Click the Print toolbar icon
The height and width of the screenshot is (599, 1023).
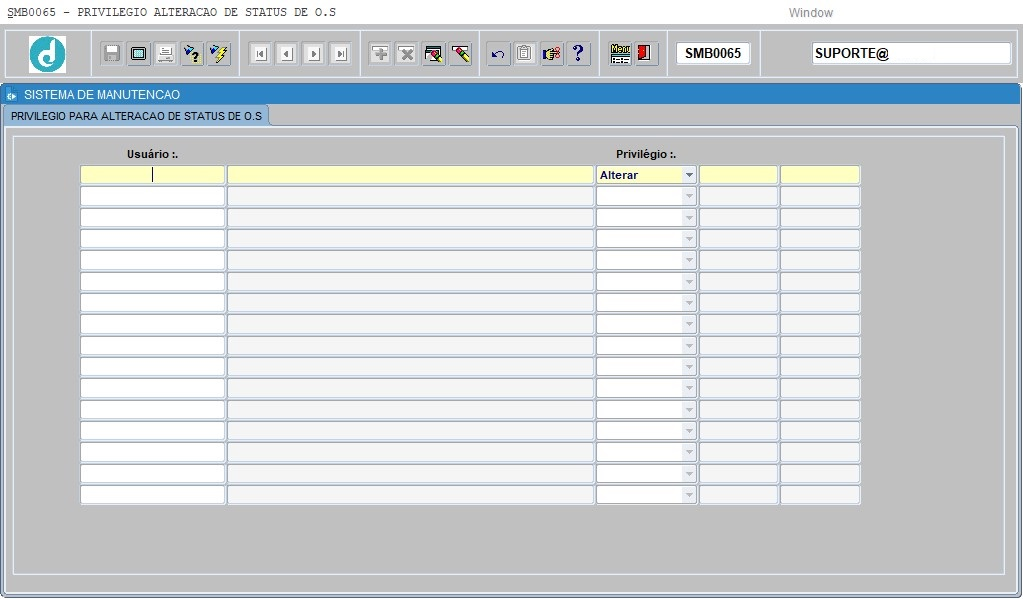click(165, 54)
